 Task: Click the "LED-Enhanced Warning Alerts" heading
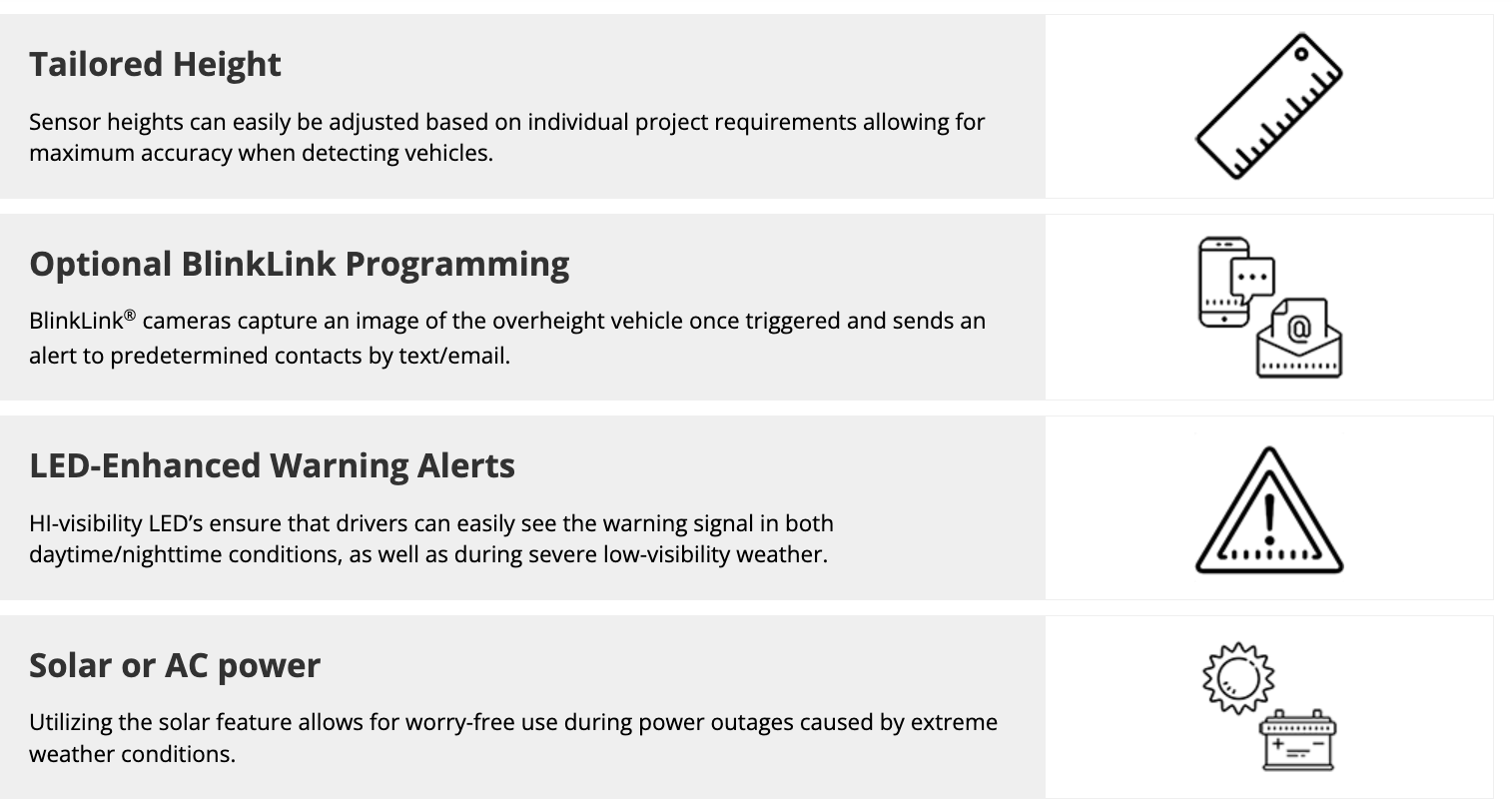tap(272, 465)
